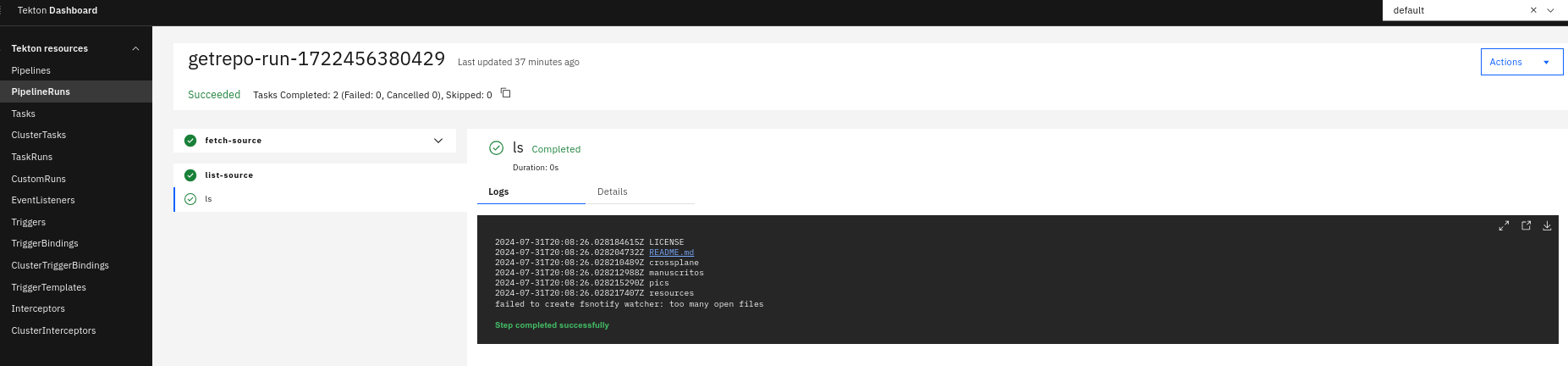Select the ls step in list-source
The image size is (1568, 366).
(x=208, y=199)
